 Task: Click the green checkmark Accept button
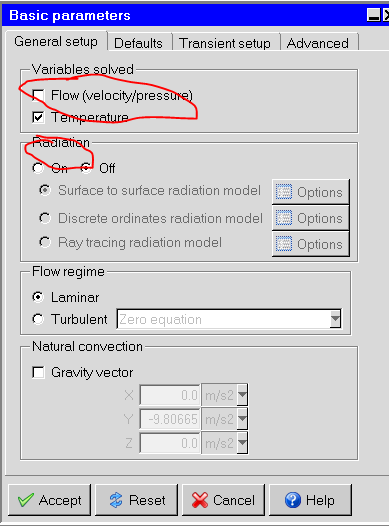click(x=49, y=500)
